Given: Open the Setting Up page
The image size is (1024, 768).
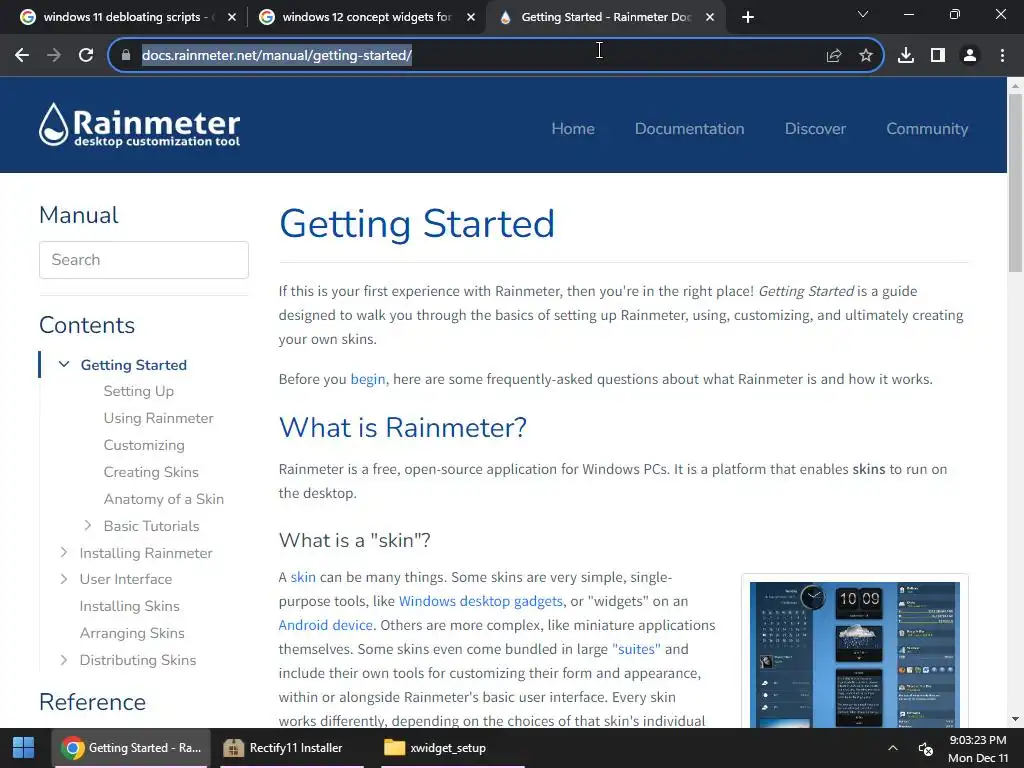Looking at the screenshot, I should click(x=138, y=391).
